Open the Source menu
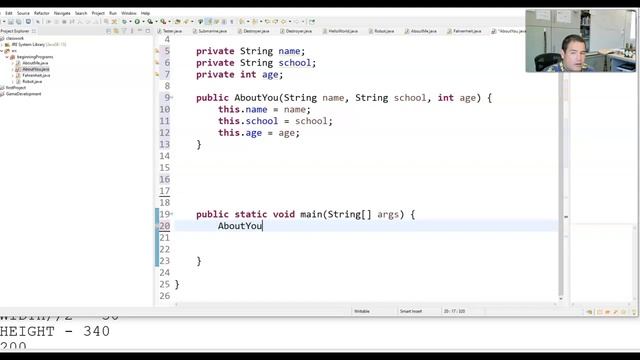Image resolution: width=640 pixels, height=360 pixels. point(23,13)
